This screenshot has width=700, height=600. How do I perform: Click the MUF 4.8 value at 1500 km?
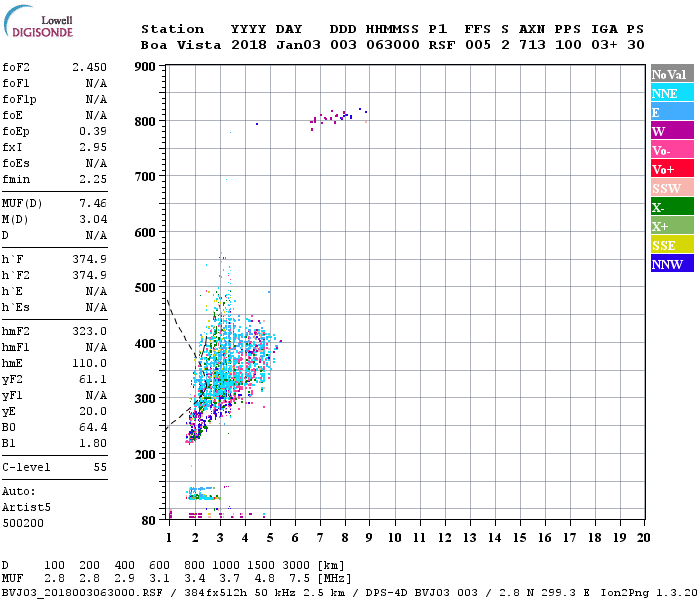point(264,578)
